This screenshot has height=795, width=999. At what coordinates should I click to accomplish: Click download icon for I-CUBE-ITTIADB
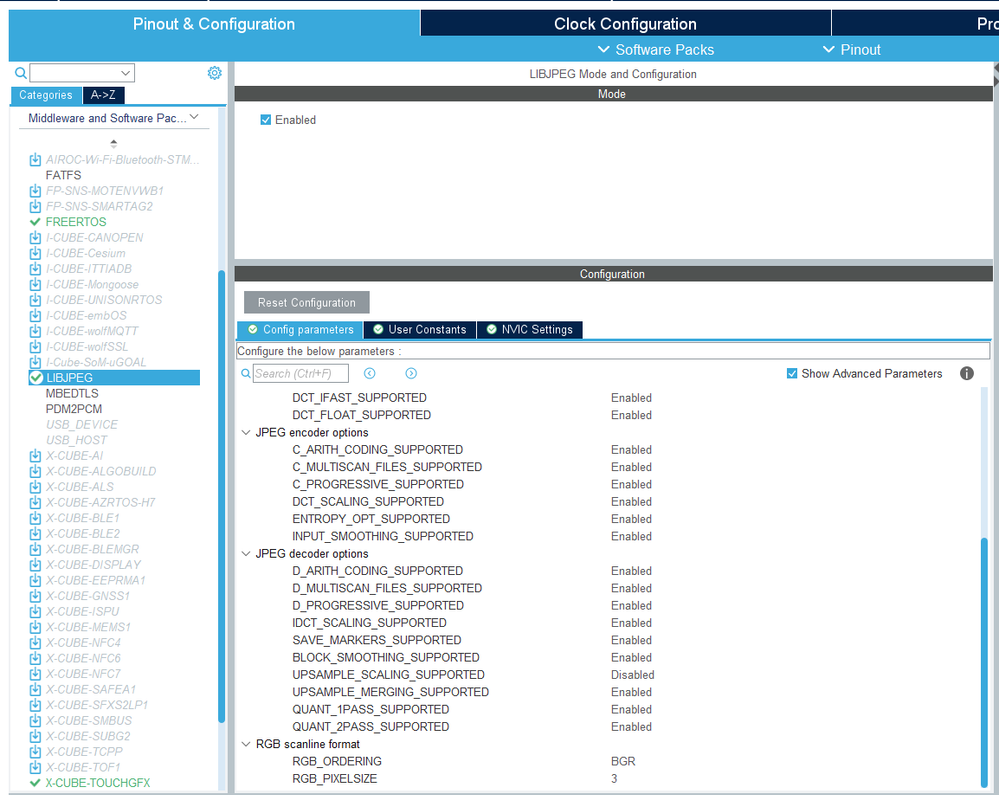(x=36, y=269)
